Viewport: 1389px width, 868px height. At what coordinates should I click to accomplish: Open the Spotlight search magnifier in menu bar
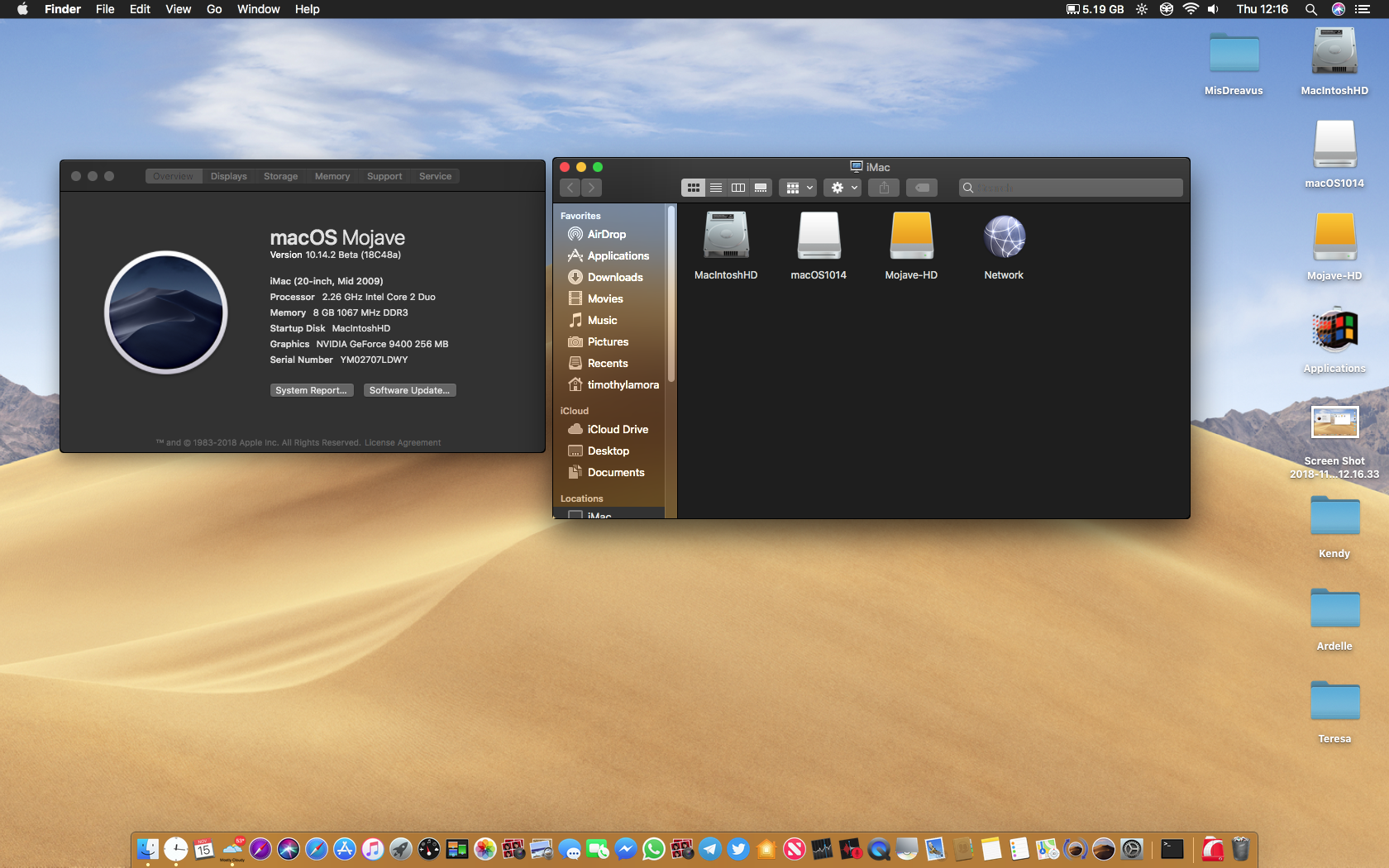[1310, 9]
